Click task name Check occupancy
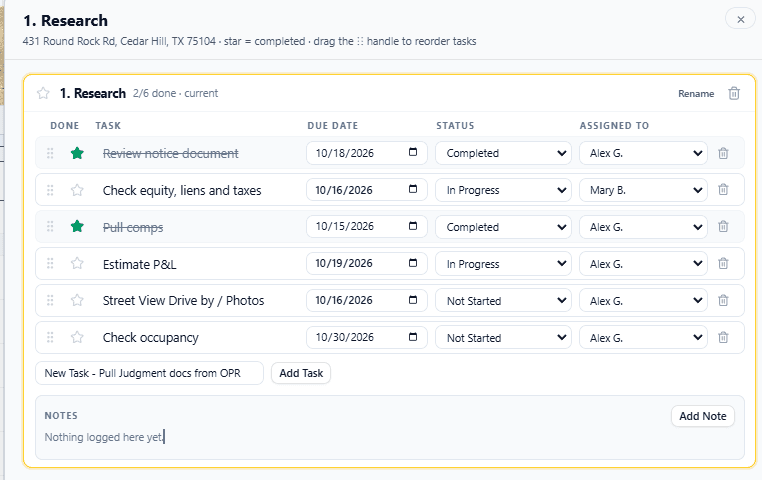 click(151, 338)
